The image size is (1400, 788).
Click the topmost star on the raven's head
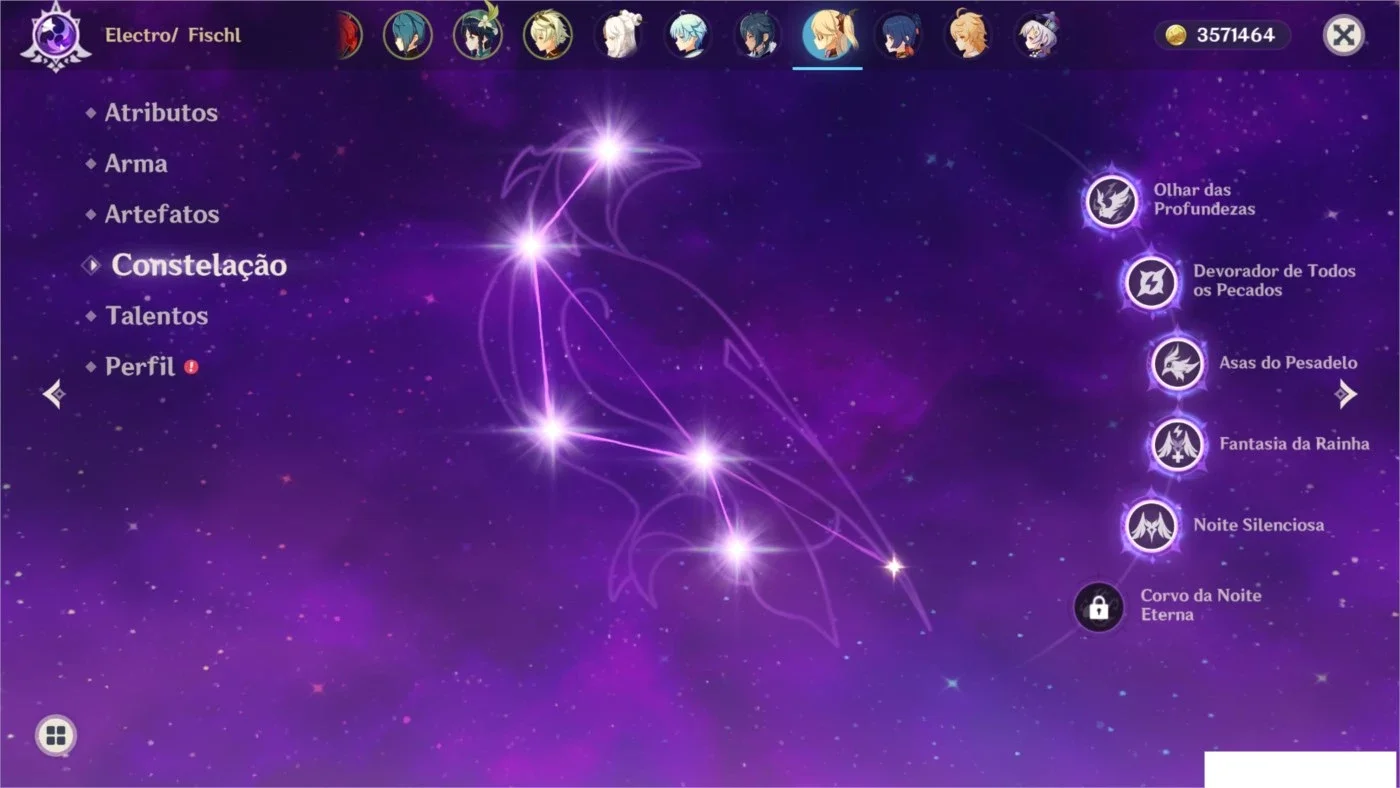click(609, 151)
